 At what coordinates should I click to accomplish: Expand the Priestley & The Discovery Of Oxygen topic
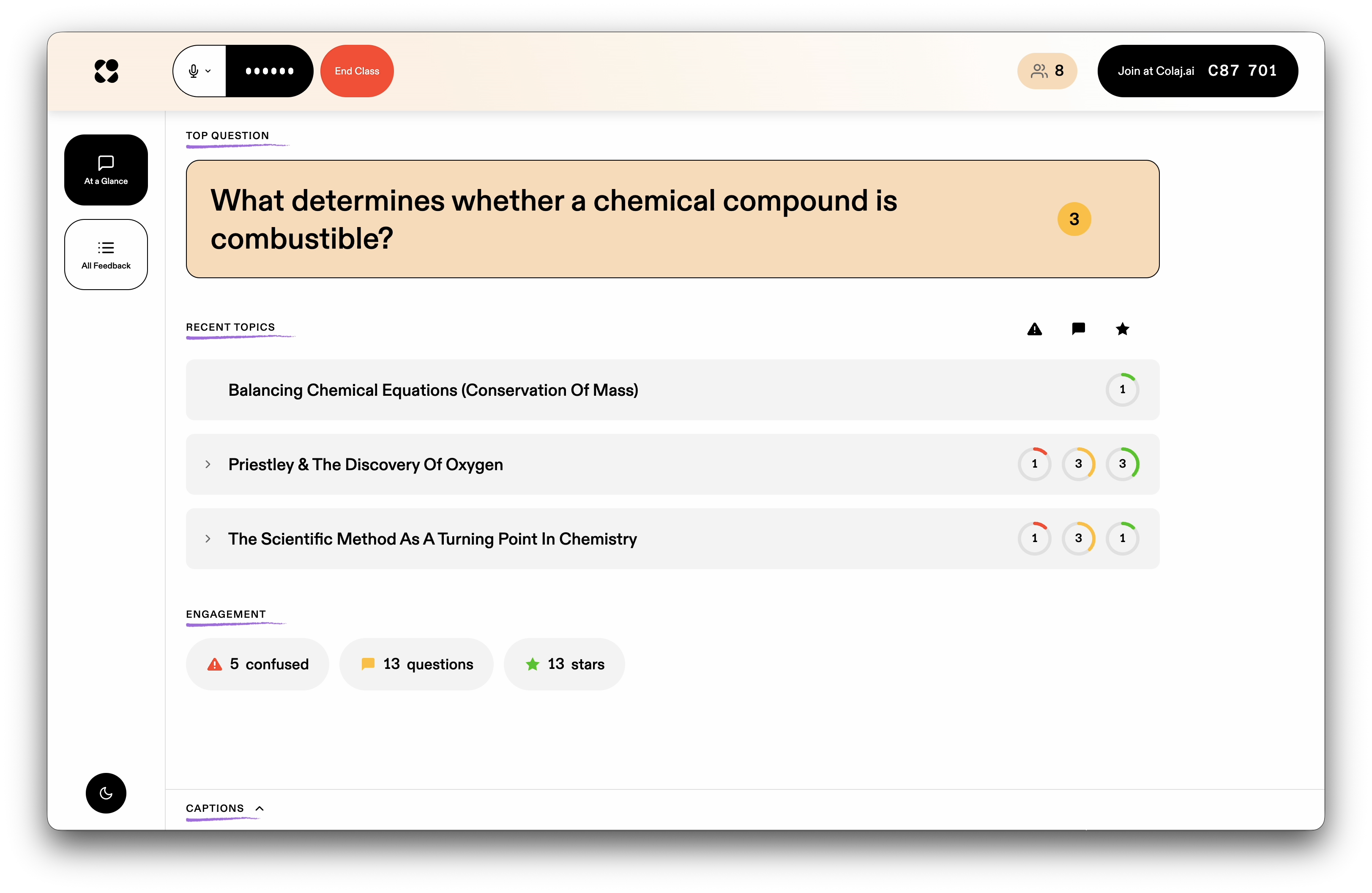point(208,465)
